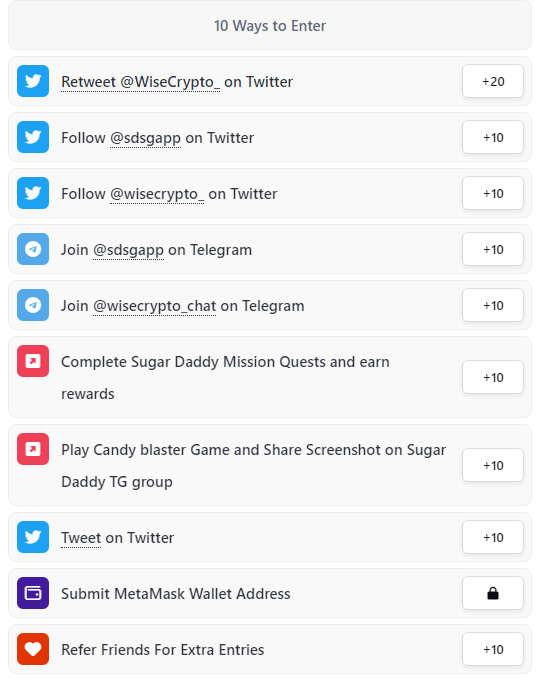Click Telegram icon for Join @wisecrypto_chat

pos(33,305)
